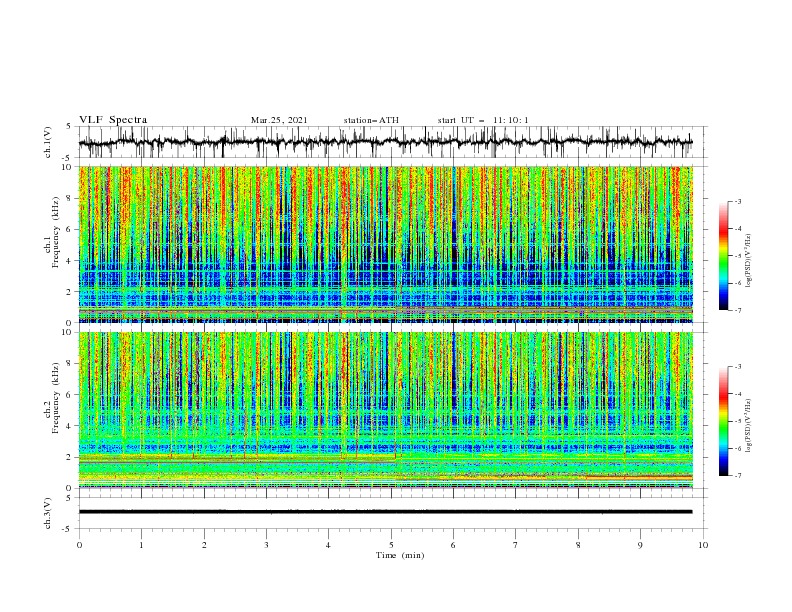The height and width of the screenshot is (612, 792).
Task: Click the 'ch.1 Frequency (kHz)' axis label
Action: click(52, 231)
